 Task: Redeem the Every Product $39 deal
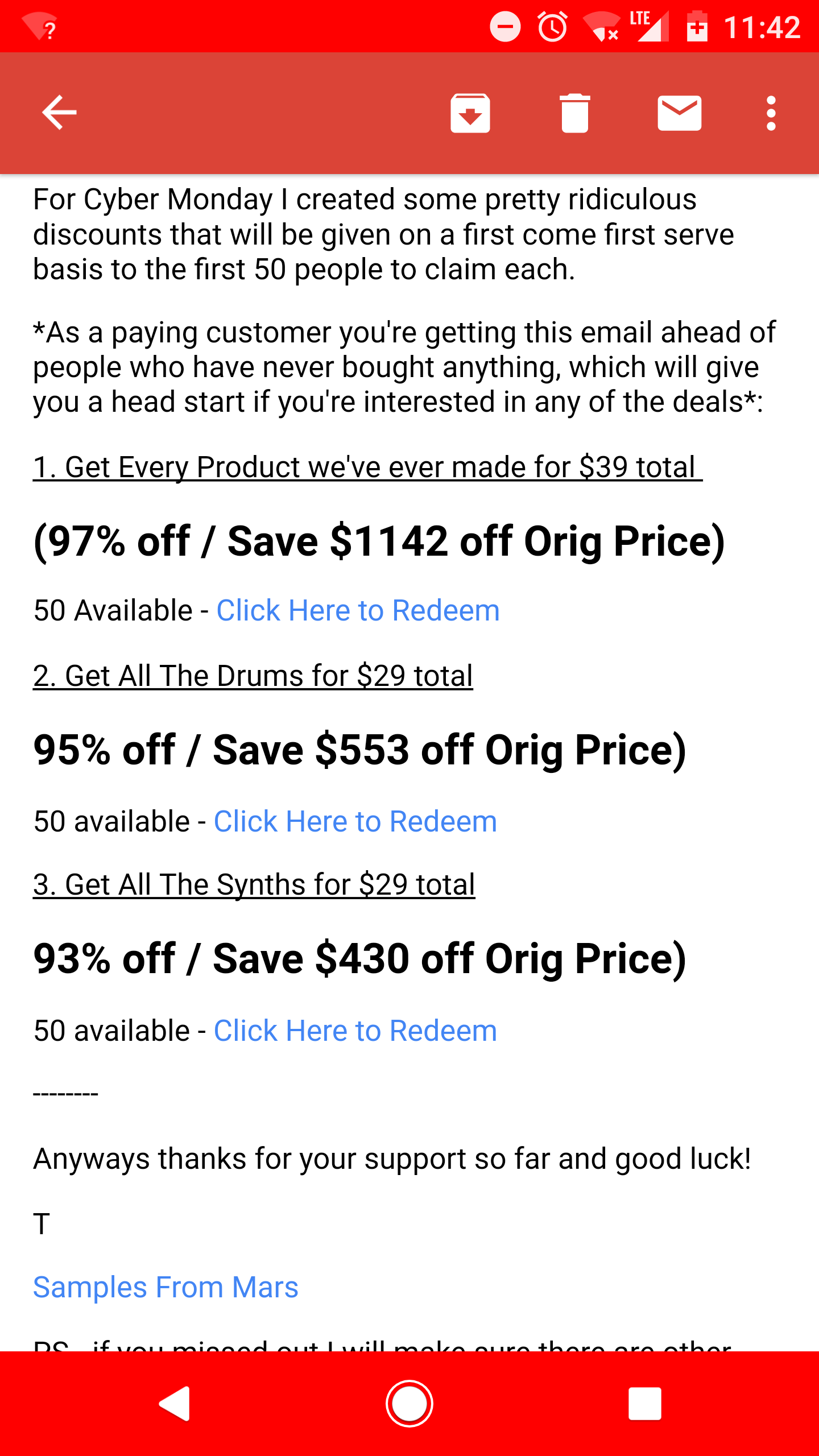358,610
